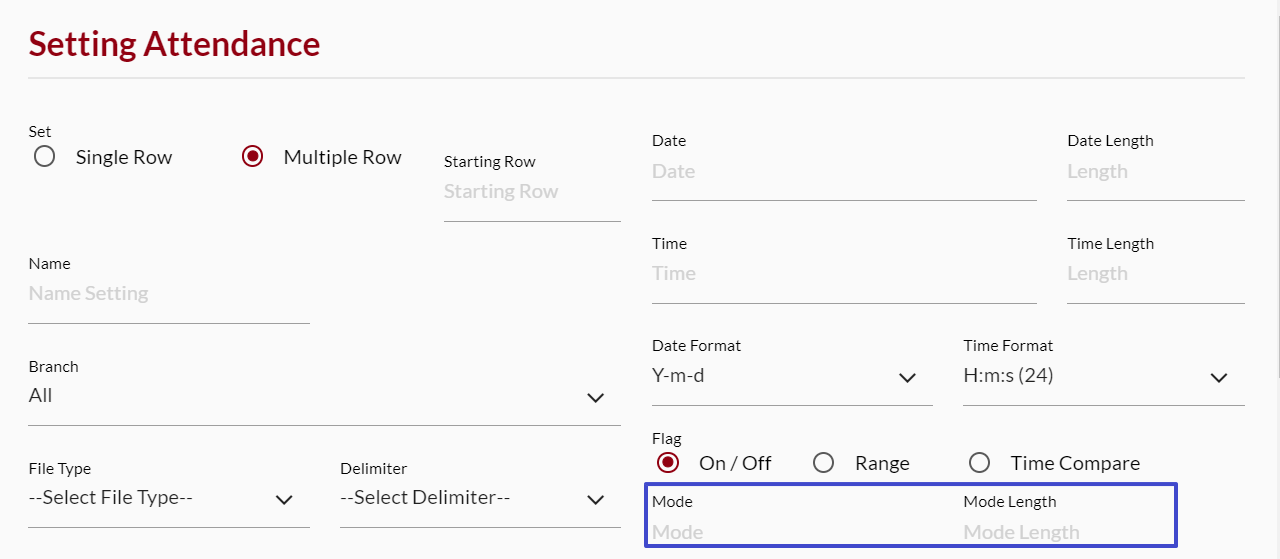Click the Setting Attendance heading
Image resolution: width=1280 pixels, height=559 pixels.
(174, 44)
